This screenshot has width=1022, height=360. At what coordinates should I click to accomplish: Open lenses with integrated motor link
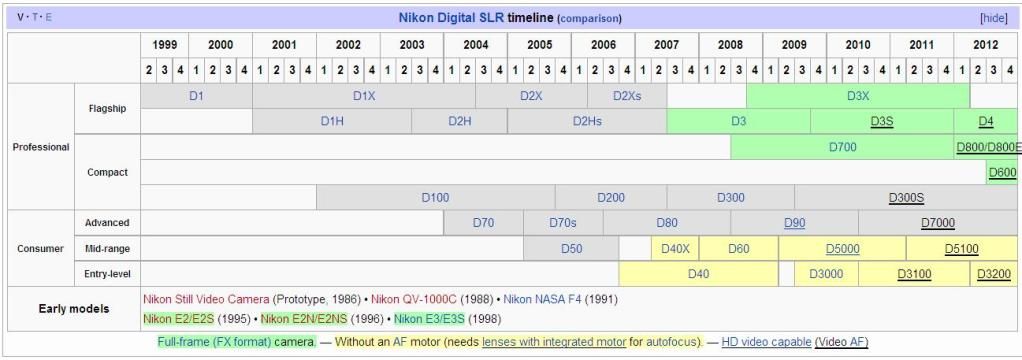tap(554, 342)
